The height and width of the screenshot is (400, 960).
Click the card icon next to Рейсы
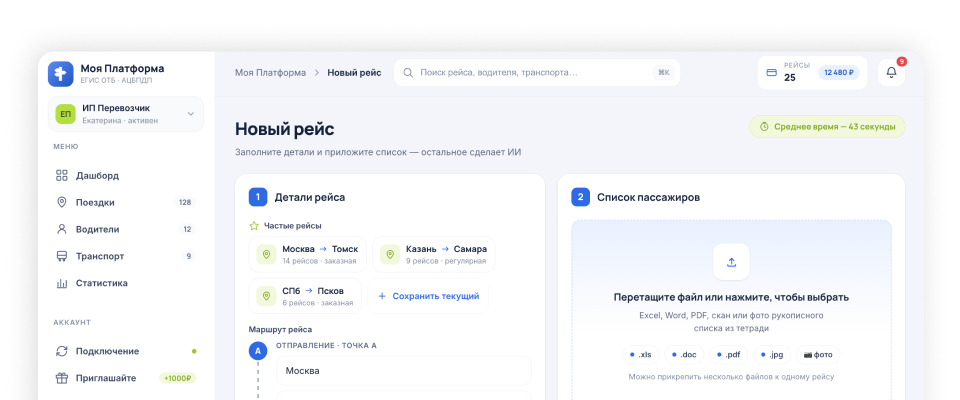coord(772,72)
